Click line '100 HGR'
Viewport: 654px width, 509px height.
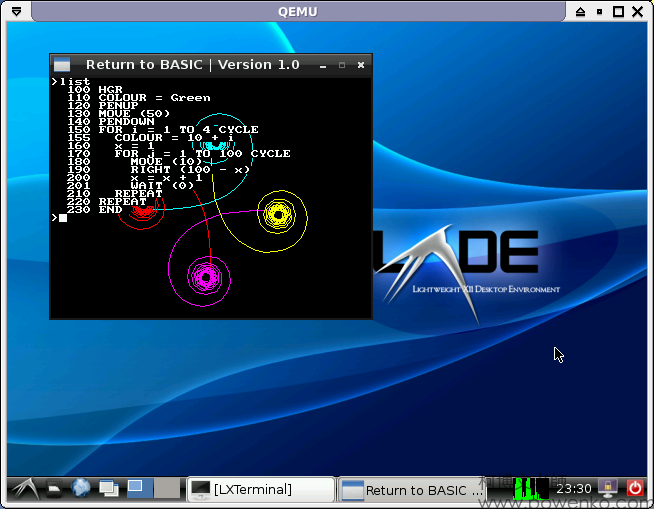point(95,90)
